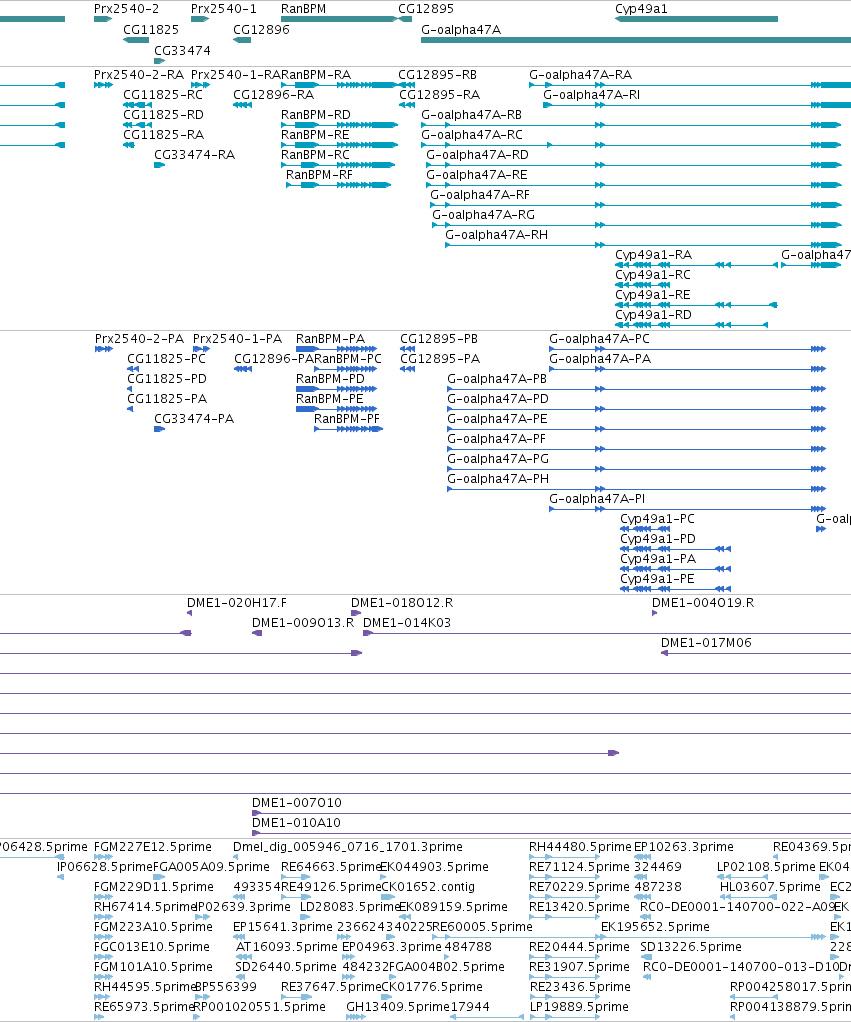Select transcript label Cyp49a1-RE
Image resolution: width=851 pixels, height=1022 pixels.
click(x=653, y=295)
